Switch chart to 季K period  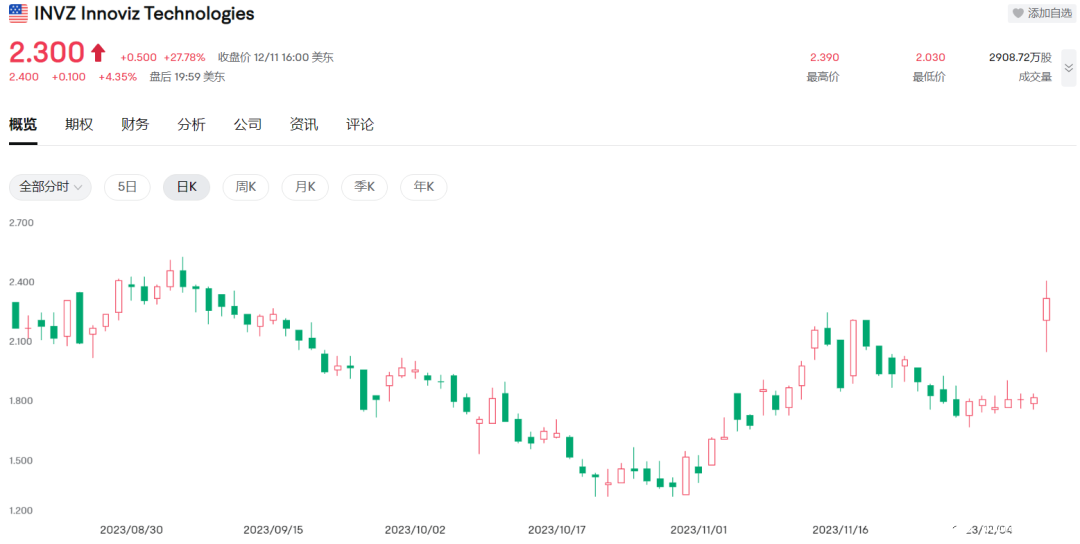click(364, 187)
